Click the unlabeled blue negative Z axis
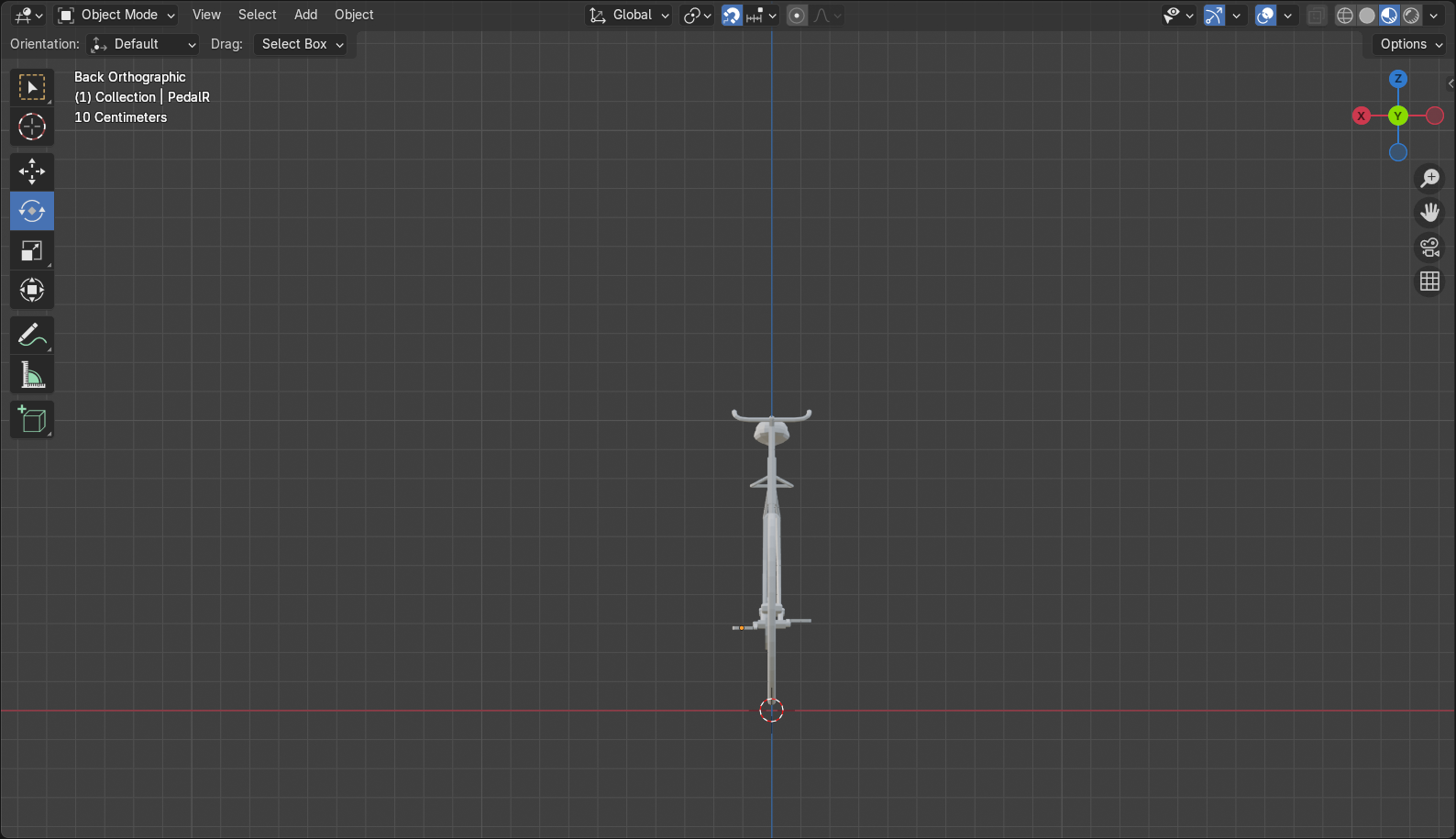This screenshot has height=839, width=1456. pyautogui.click(x=1398, y=152)
